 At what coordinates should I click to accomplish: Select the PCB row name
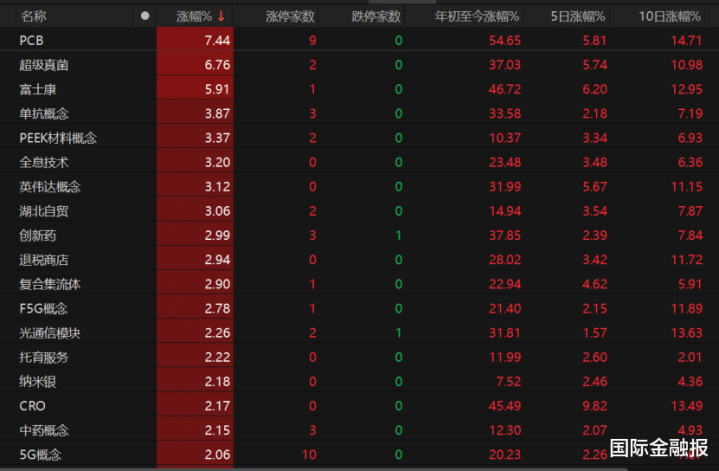coord(31,40)
